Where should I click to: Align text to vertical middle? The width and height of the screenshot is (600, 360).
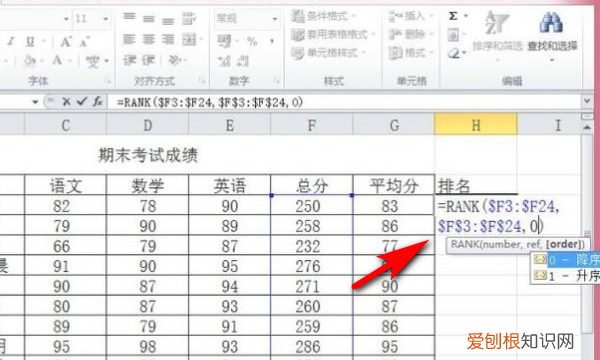149,18
